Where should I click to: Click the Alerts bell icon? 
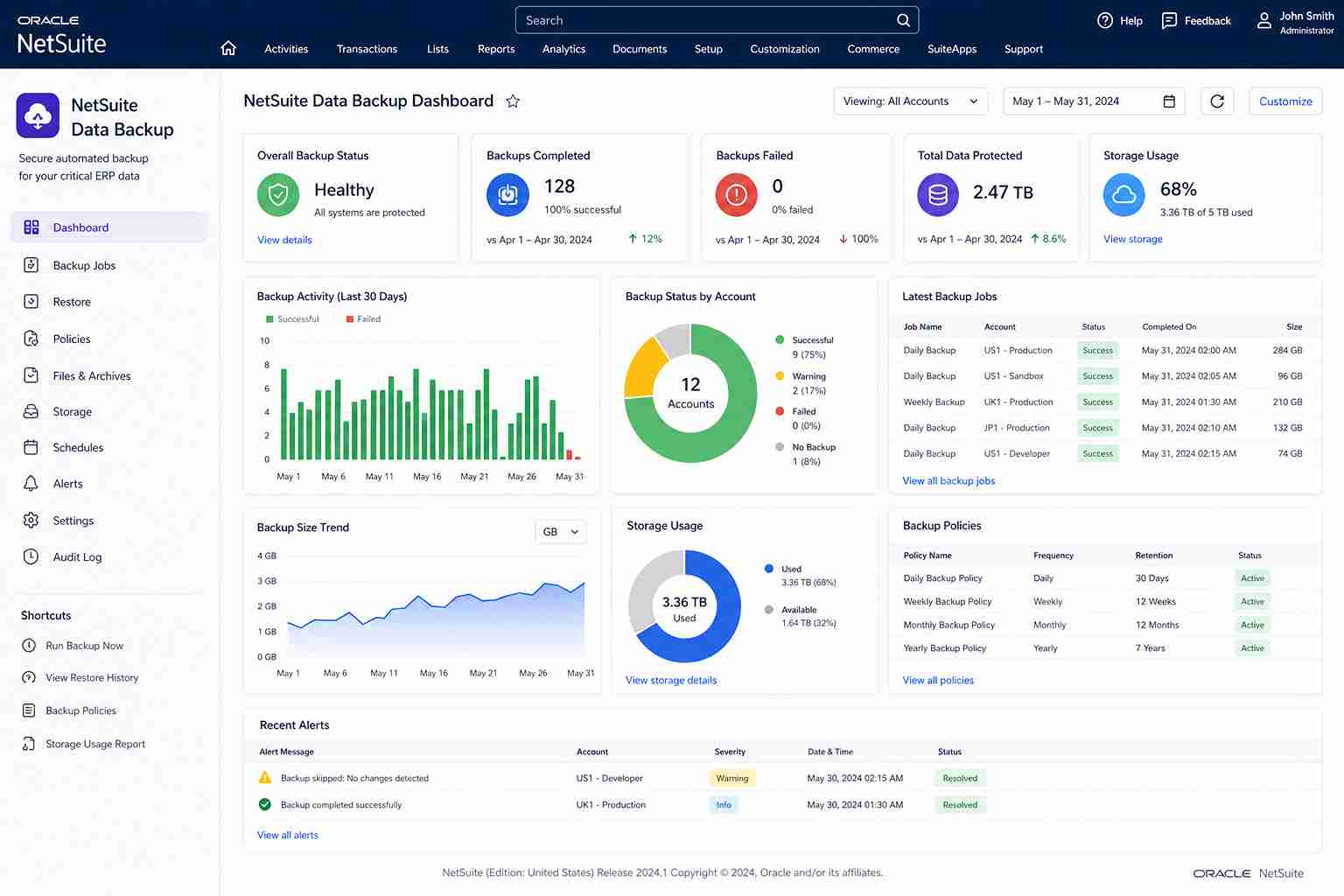31,484
